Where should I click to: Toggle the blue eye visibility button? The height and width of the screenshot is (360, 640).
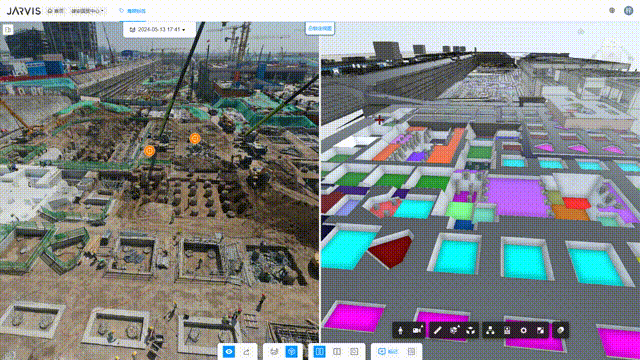click(229, 352)
